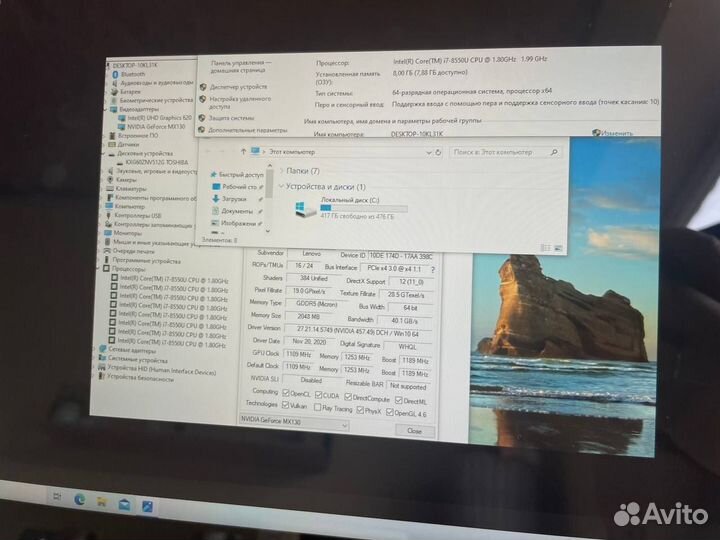Click shield icon beside Защита системы link
This screenshot has width=720, height=540.
(x=202, y=118)
